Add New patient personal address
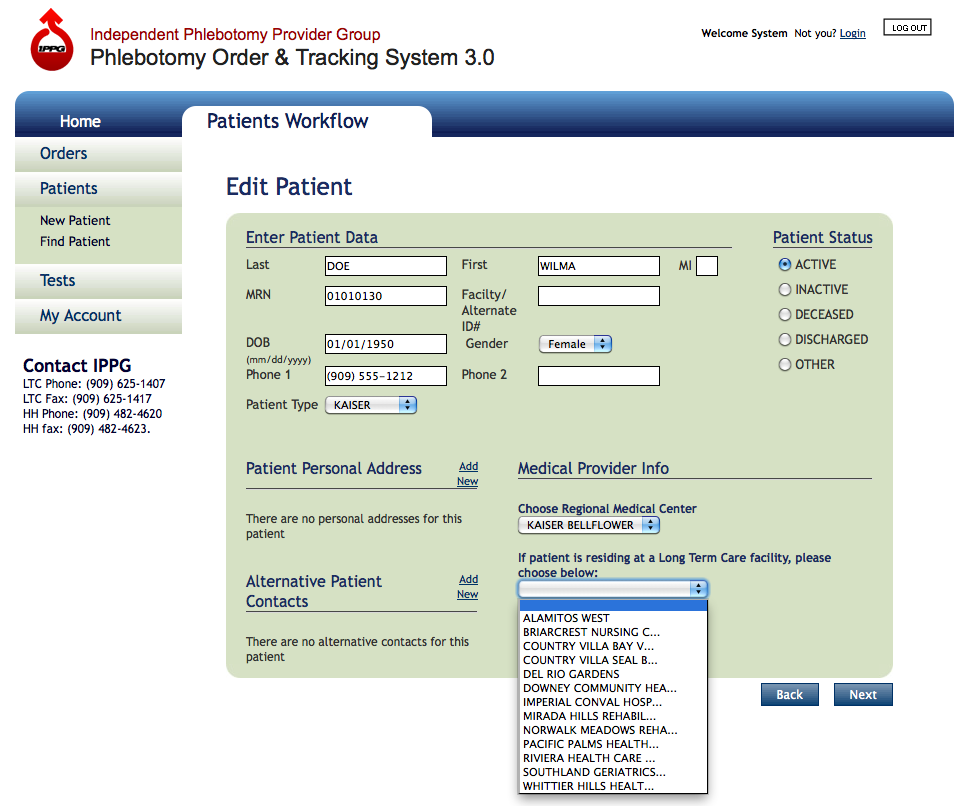Image resolution: width=969 pixels, height=806 pixels. pyautogui.click(x=467, y=474)
